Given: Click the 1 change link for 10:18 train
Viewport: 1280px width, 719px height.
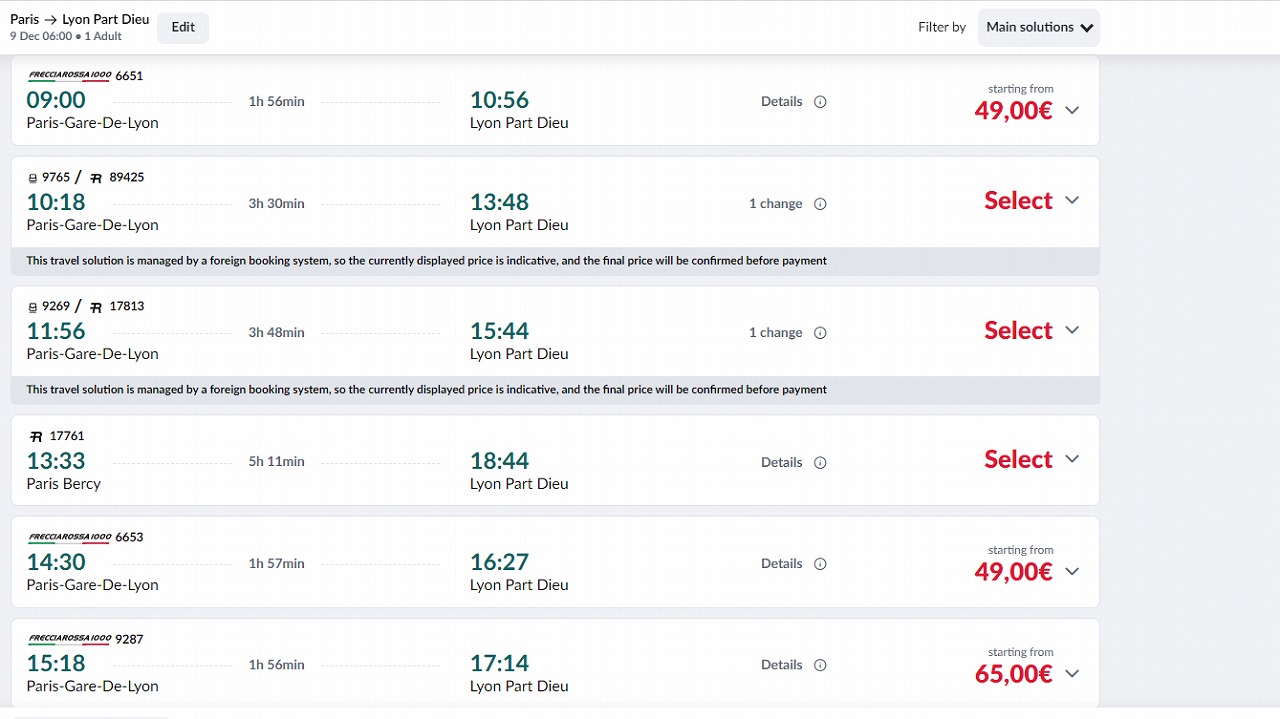Looking at the screenshot, I should click(775, 204).
